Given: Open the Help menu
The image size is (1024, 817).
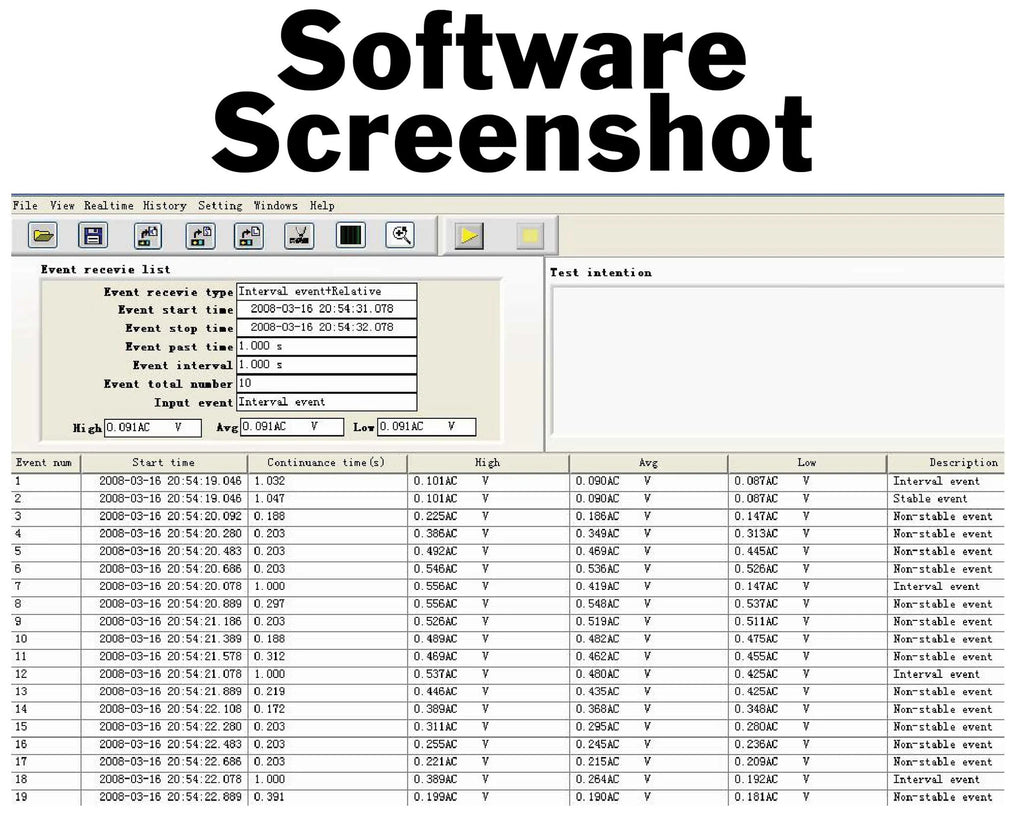Looking at the screenshot, I should coord(322,206).
